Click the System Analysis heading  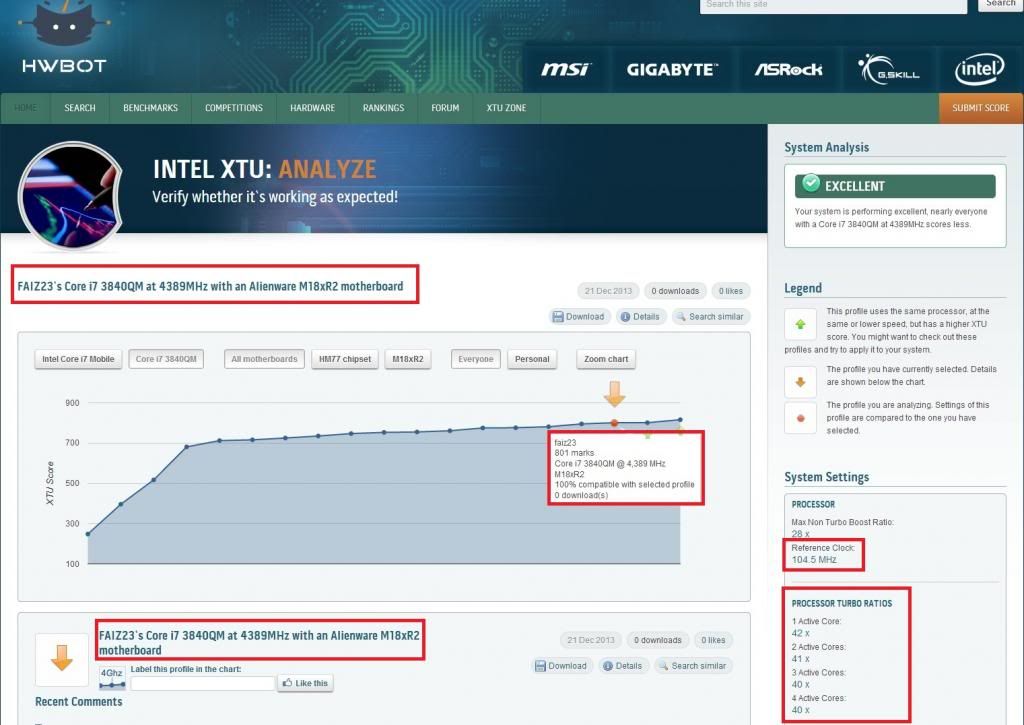tap(827, 148)
